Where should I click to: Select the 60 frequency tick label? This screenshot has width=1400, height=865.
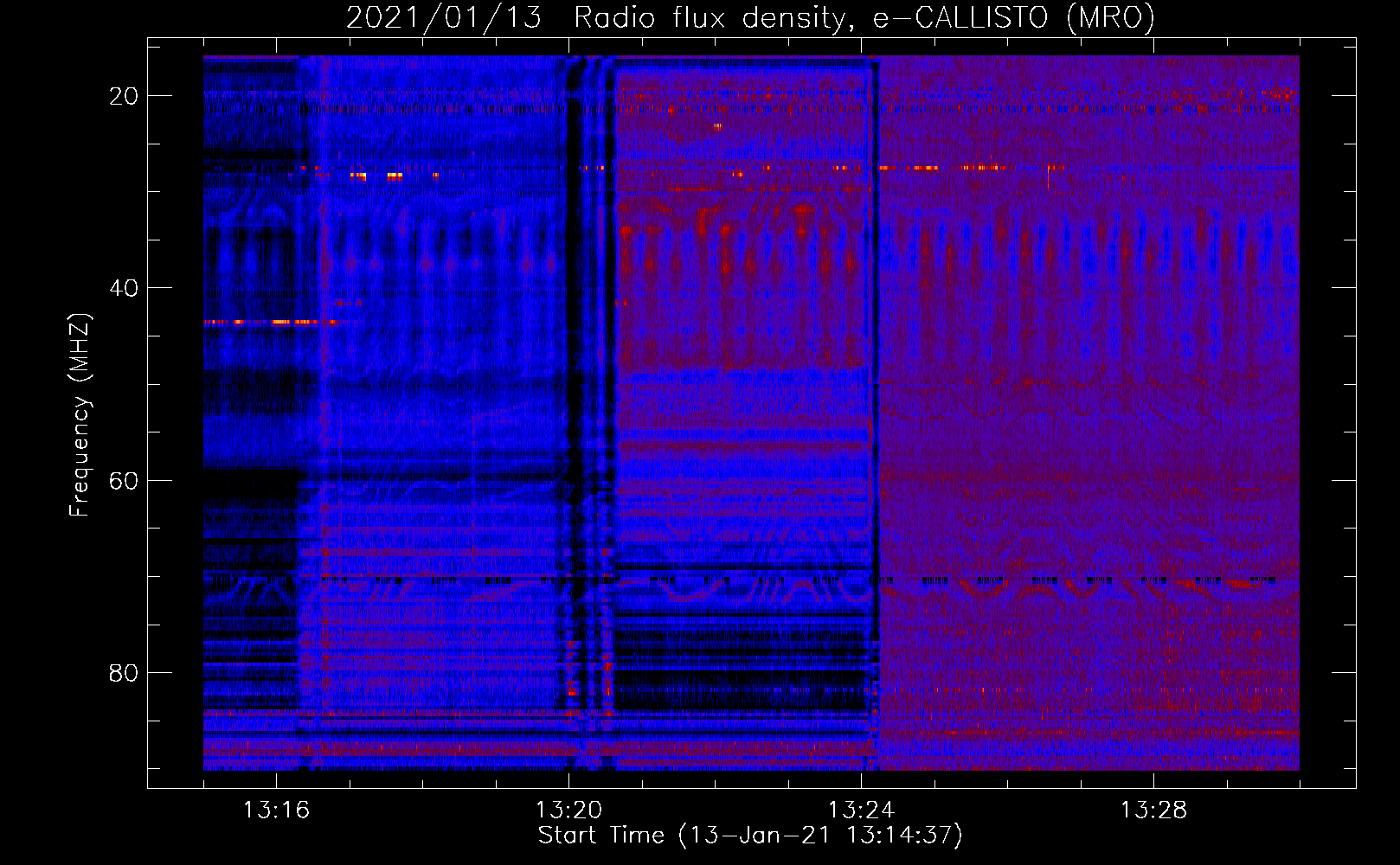pos(124,480)
